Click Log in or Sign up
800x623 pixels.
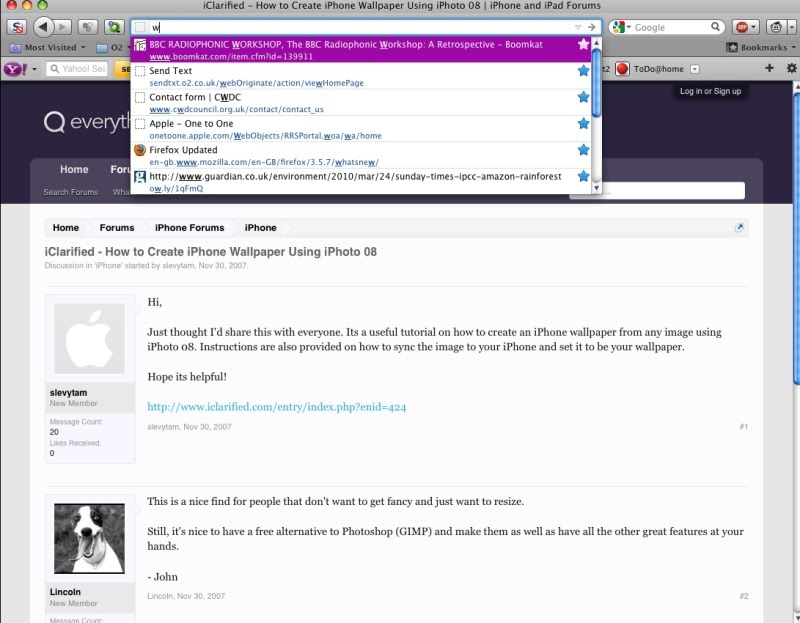pos(710,91)
